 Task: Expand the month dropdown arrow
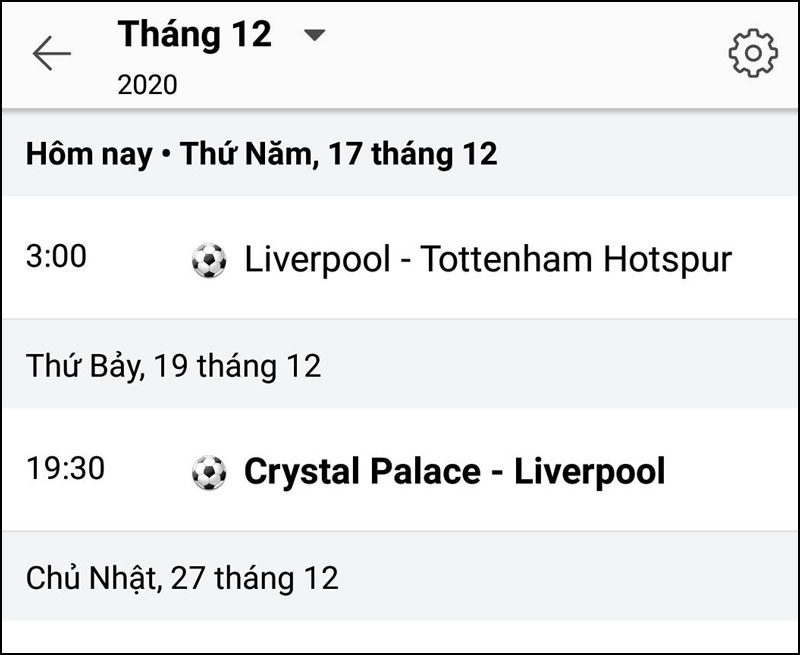pos(314,35)
